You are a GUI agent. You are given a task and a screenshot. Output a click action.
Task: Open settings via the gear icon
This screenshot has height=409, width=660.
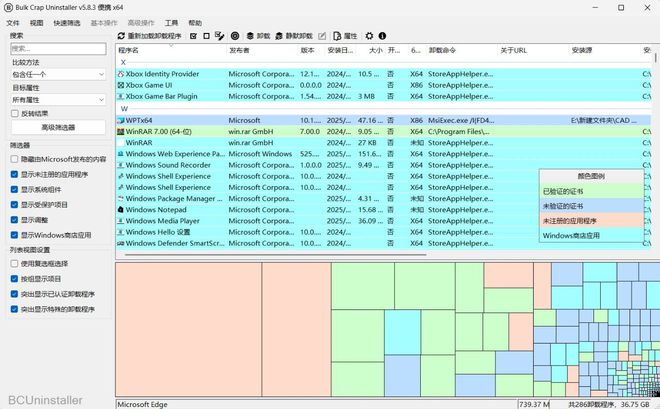coord(369,36)
